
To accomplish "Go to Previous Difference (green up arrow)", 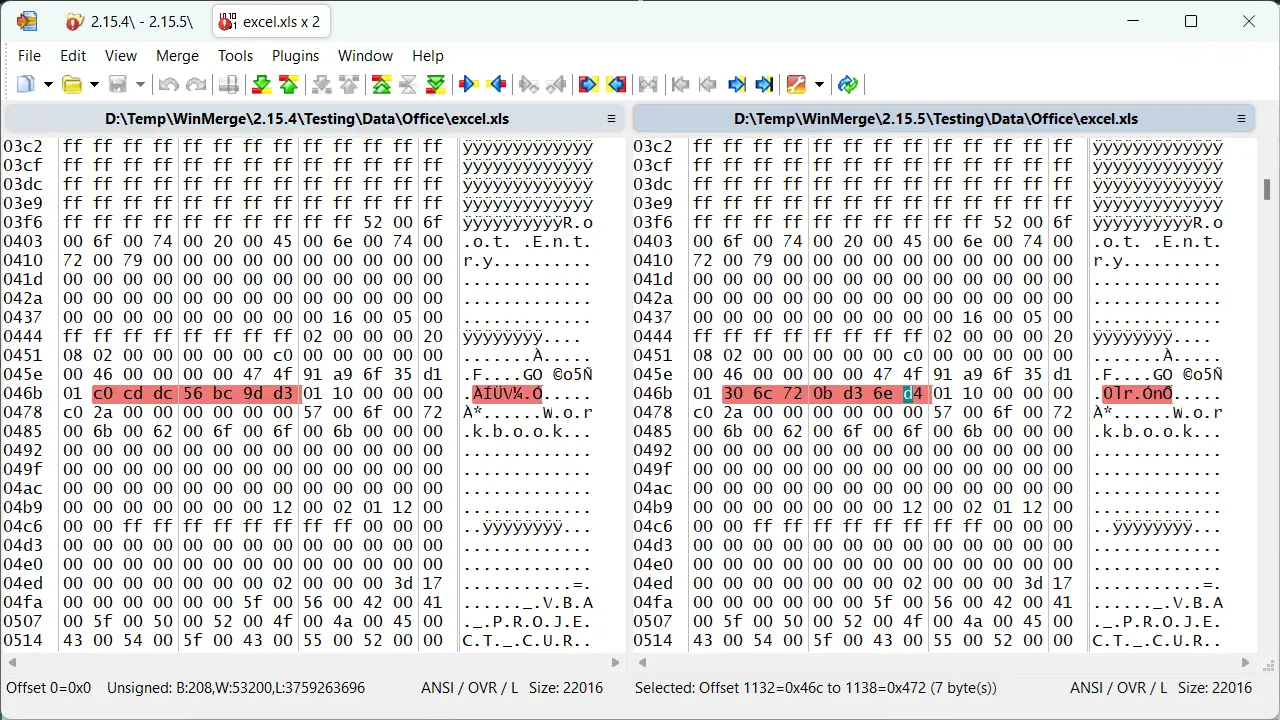I will (288, 85).
